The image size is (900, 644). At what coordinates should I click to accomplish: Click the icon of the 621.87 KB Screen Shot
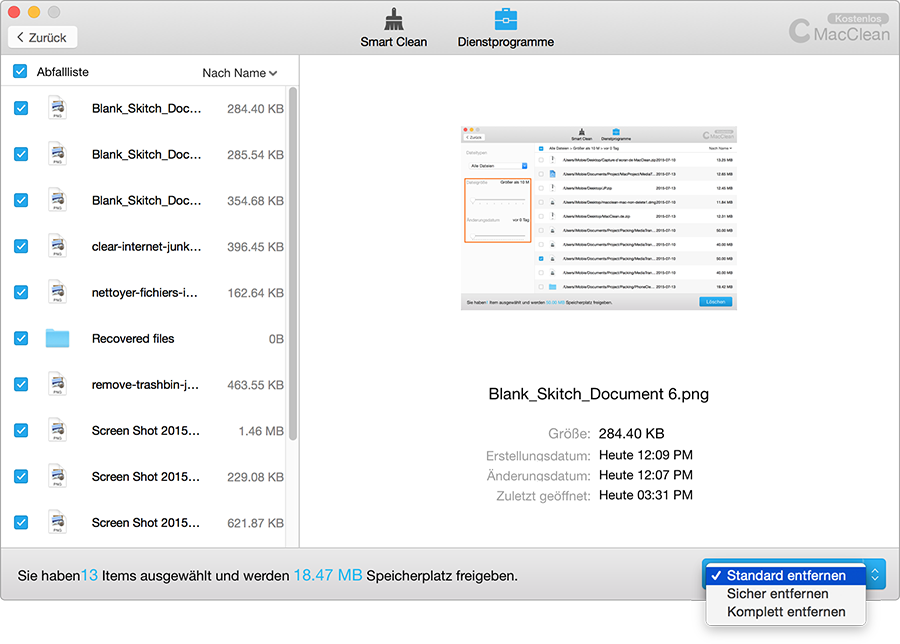[57, 522]
